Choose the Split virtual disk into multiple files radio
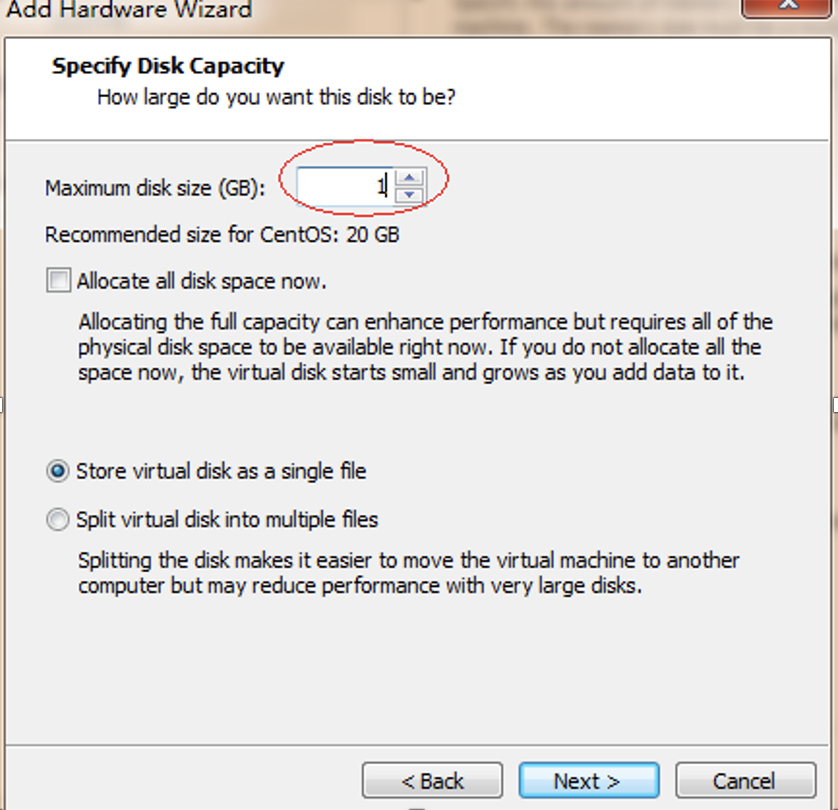Viewport: 838px width, 810px height. coord(58,519)
